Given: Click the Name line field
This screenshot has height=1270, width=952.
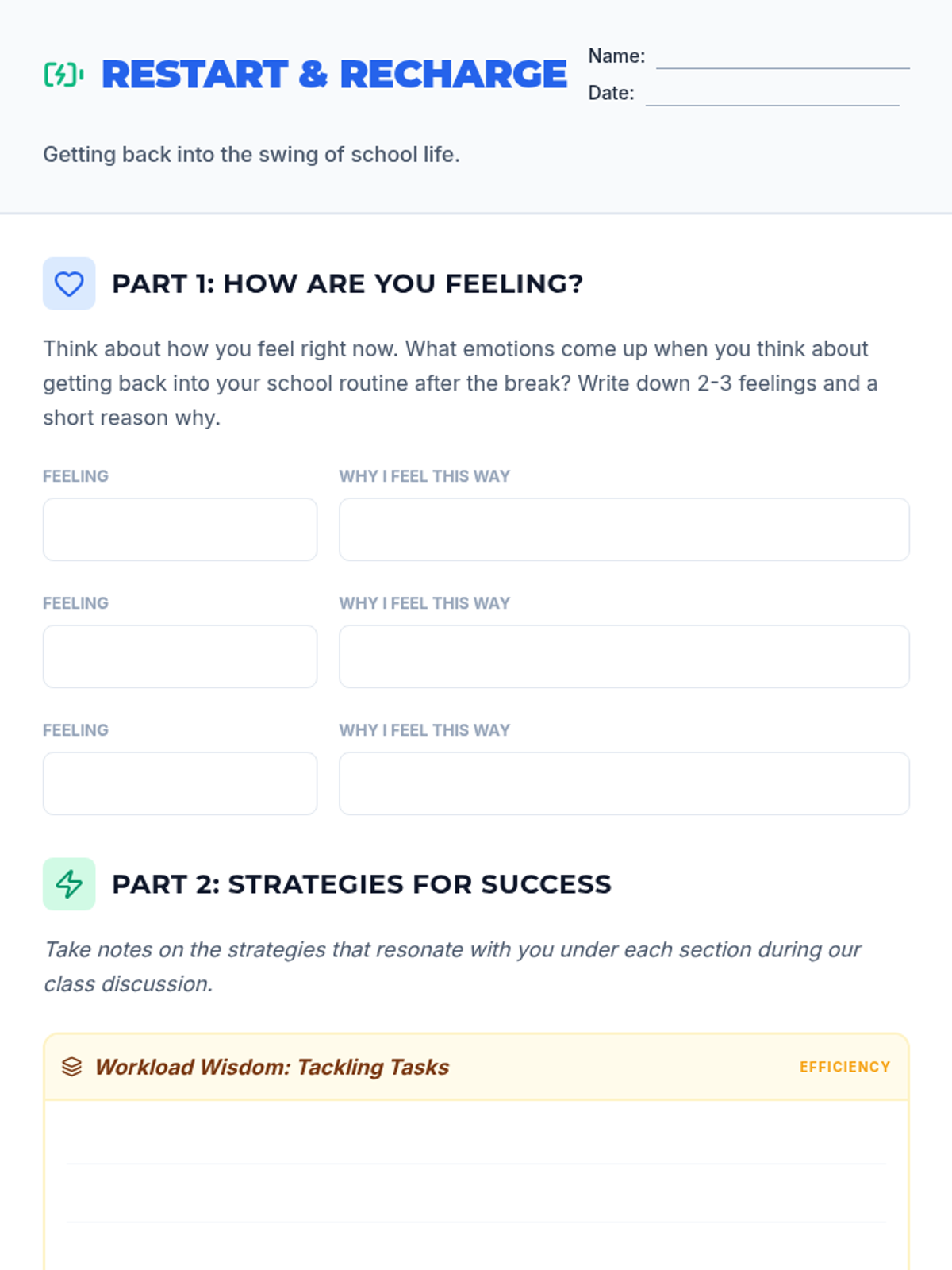Looking at the screenshot, I should 782,57.
